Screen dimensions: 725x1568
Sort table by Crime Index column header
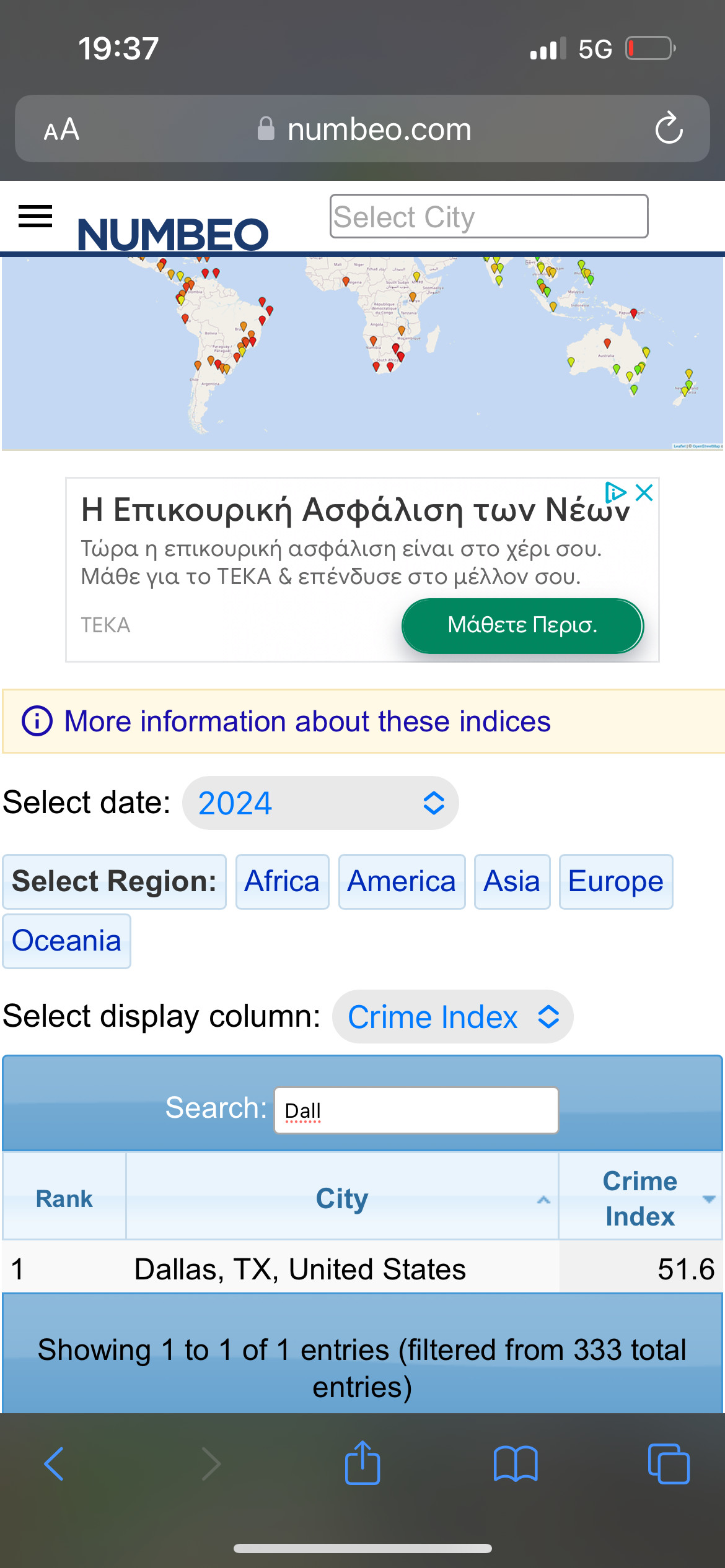point(641,1198)
